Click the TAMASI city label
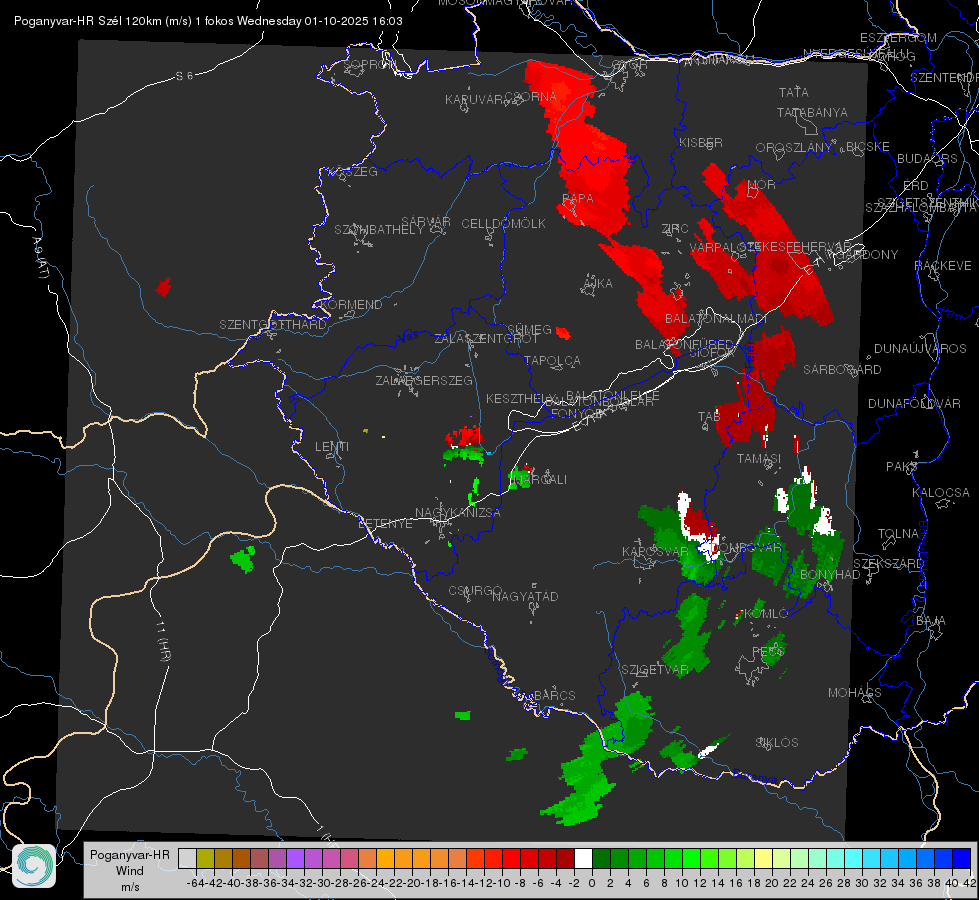The height and width of the screenshot is (900, 979). pos(759,459)
